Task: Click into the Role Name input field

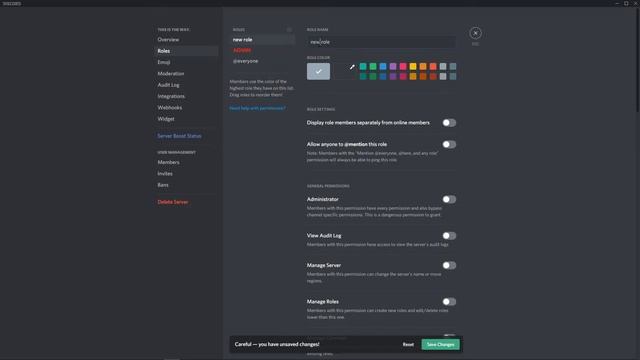Action: click(381, 42)
